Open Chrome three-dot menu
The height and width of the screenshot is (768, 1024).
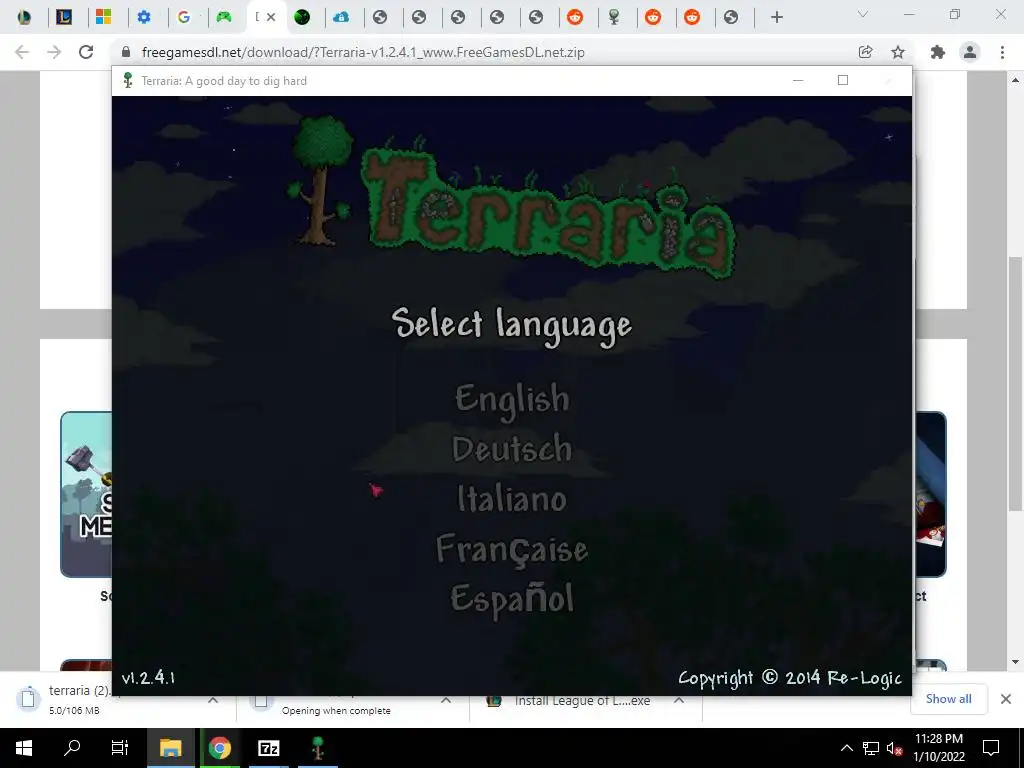1002,52
